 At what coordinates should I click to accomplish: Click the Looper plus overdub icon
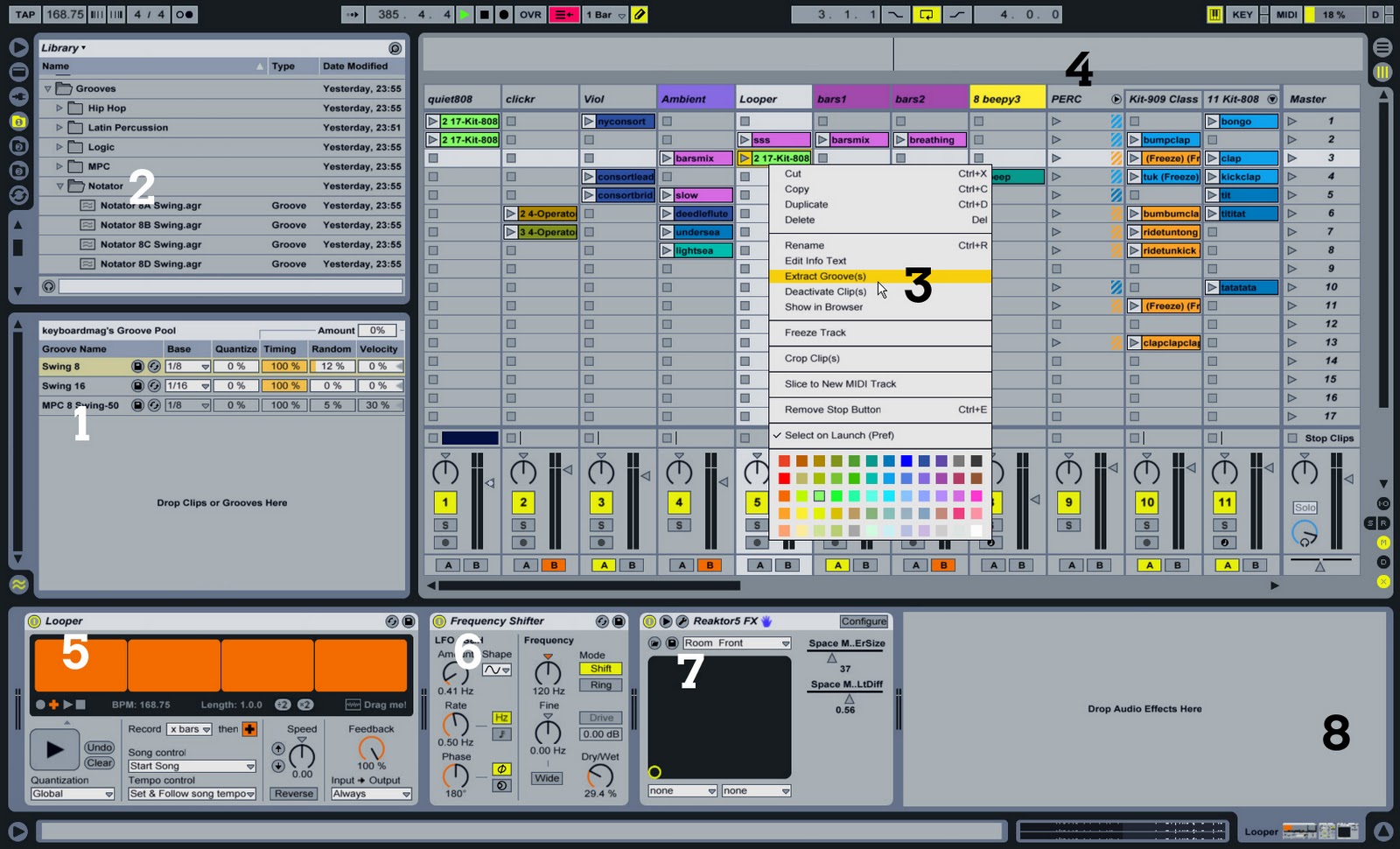[x=53, y=705]
